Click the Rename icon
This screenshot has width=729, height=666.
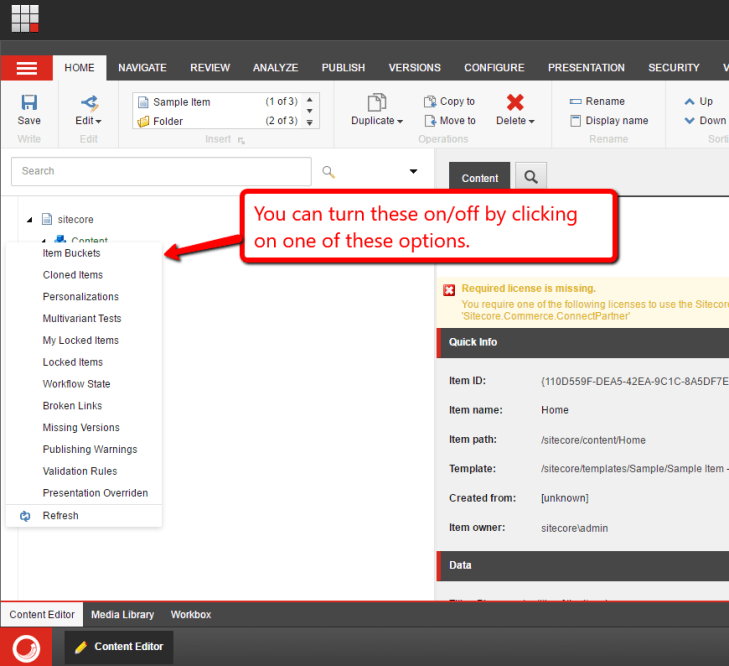tap(576, 101)
